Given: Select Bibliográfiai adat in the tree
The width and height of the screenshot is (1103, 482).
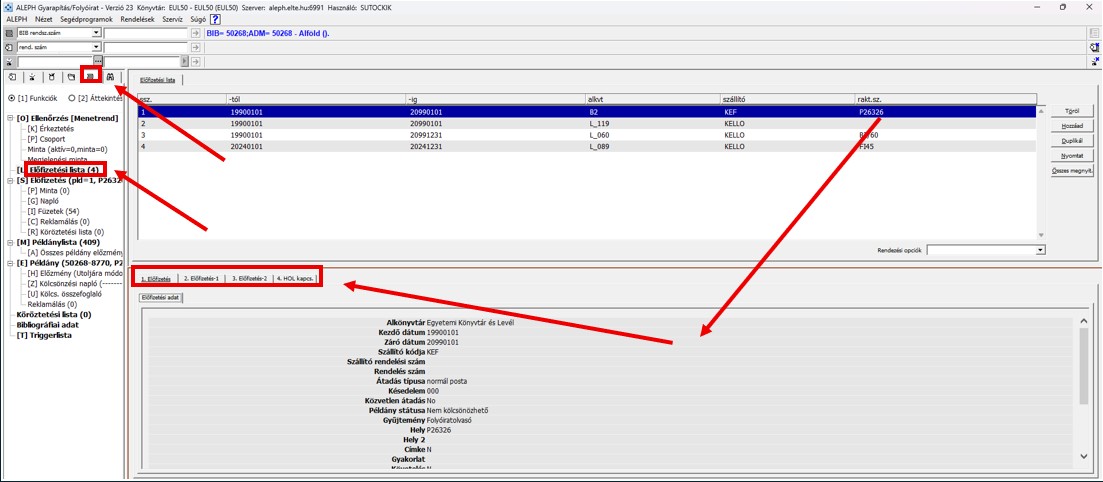Looking at the screenshot, I should coord(48,325).
